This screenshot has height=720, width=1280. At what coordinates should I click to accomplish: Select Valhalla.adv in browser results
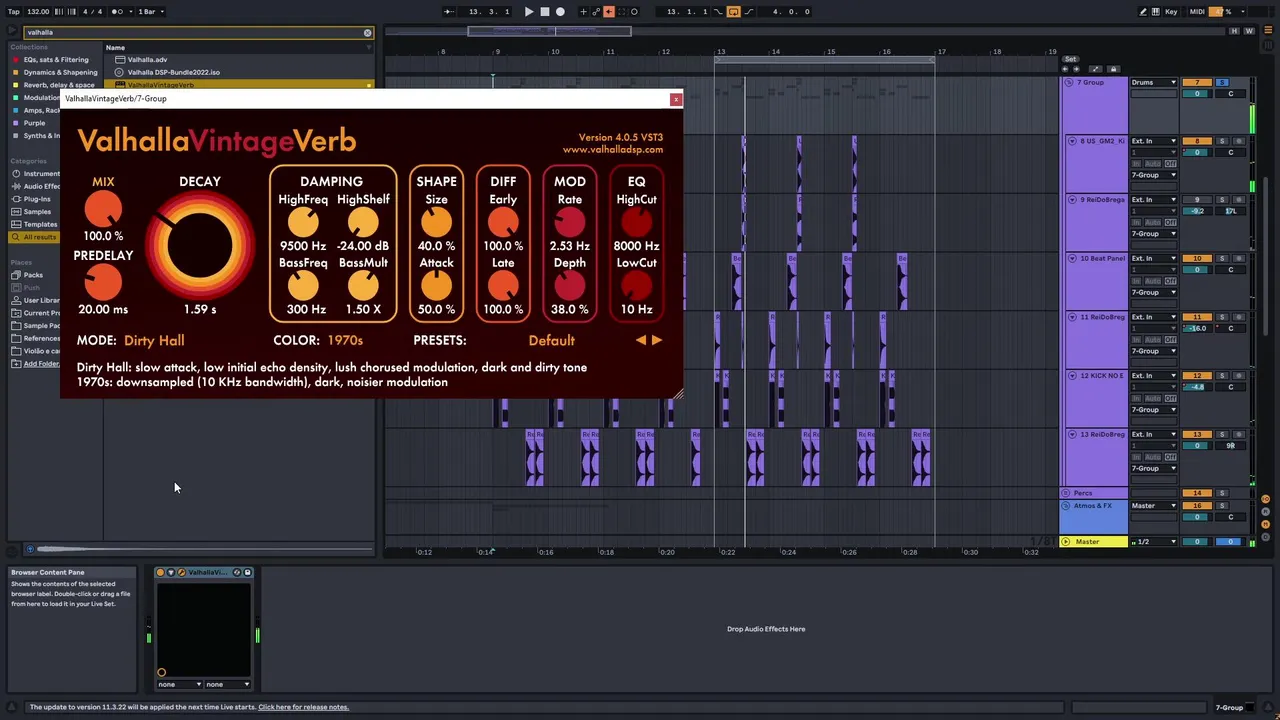(147, 60)
